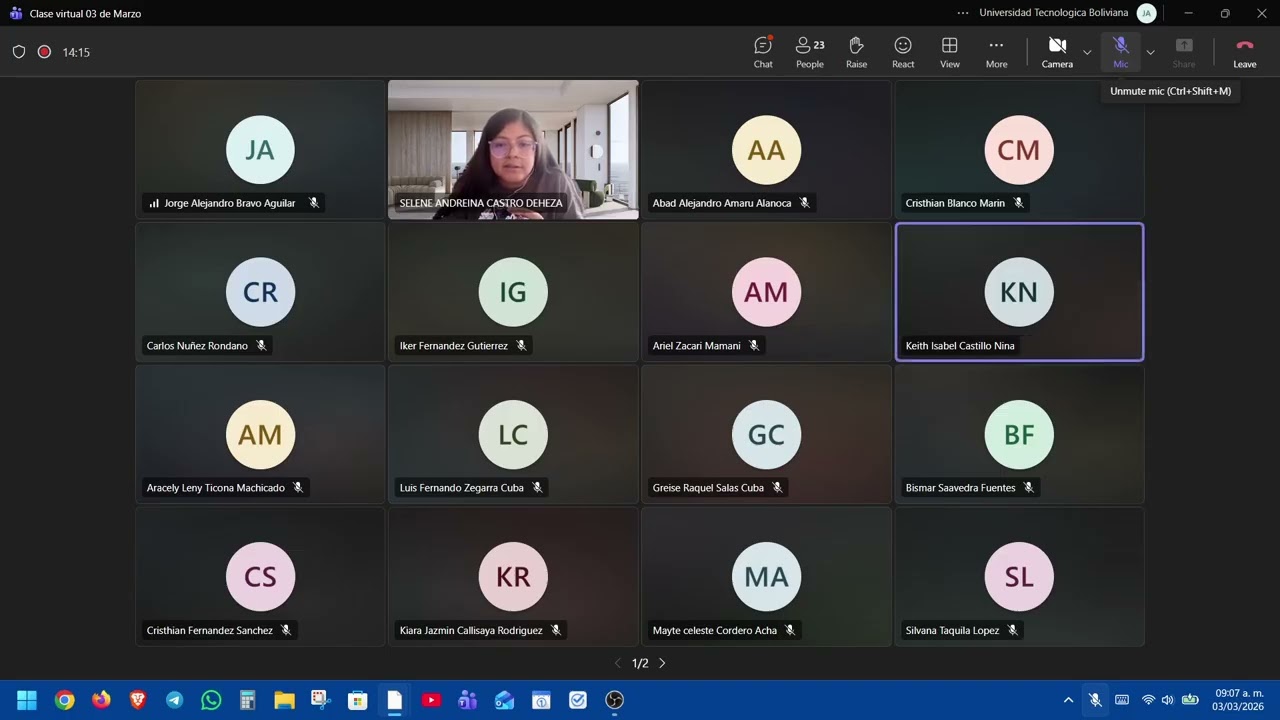The image size is (1280, 720).
Task: Click the SL avatar of Silvana Taquila Lopez
Action: point(1019,576)
